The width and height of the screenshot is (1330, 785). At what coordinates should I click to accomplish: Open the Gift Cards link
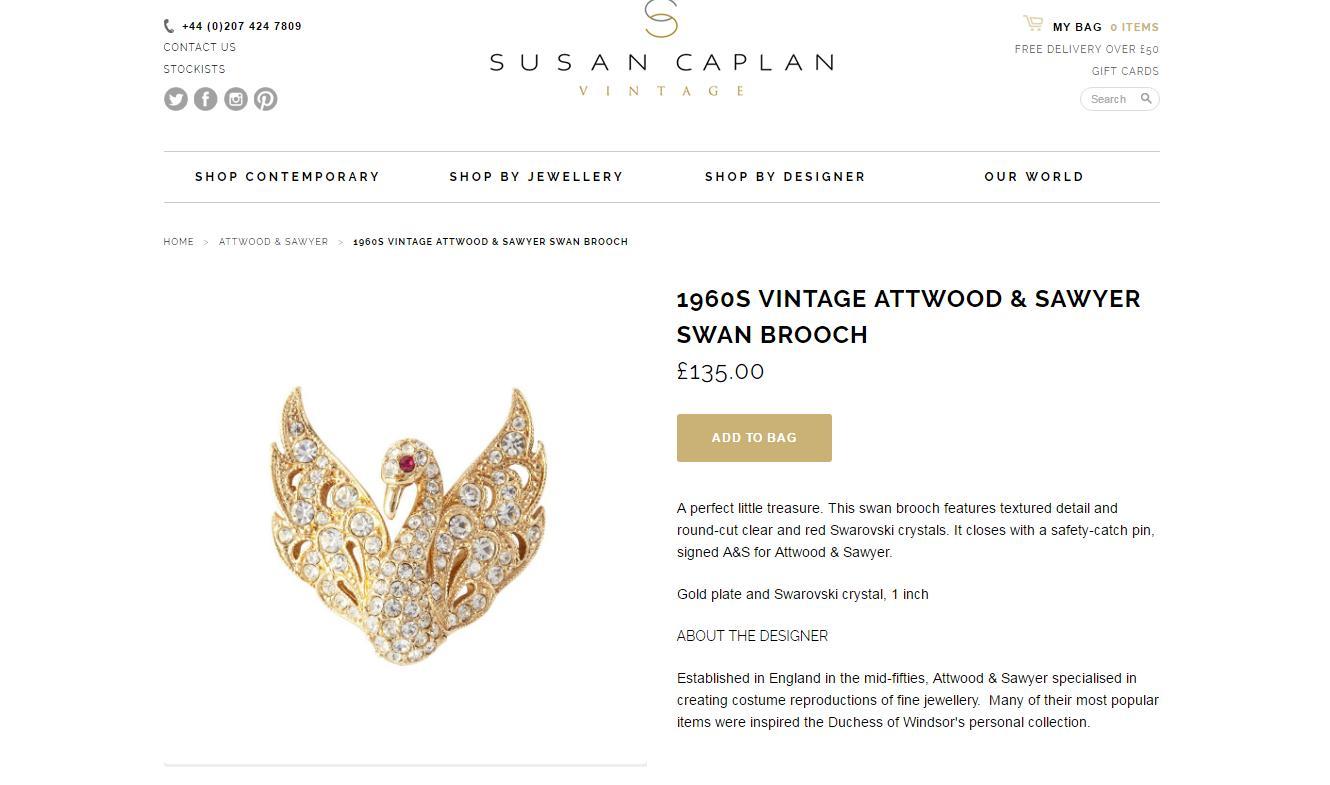pos(1125,71)
